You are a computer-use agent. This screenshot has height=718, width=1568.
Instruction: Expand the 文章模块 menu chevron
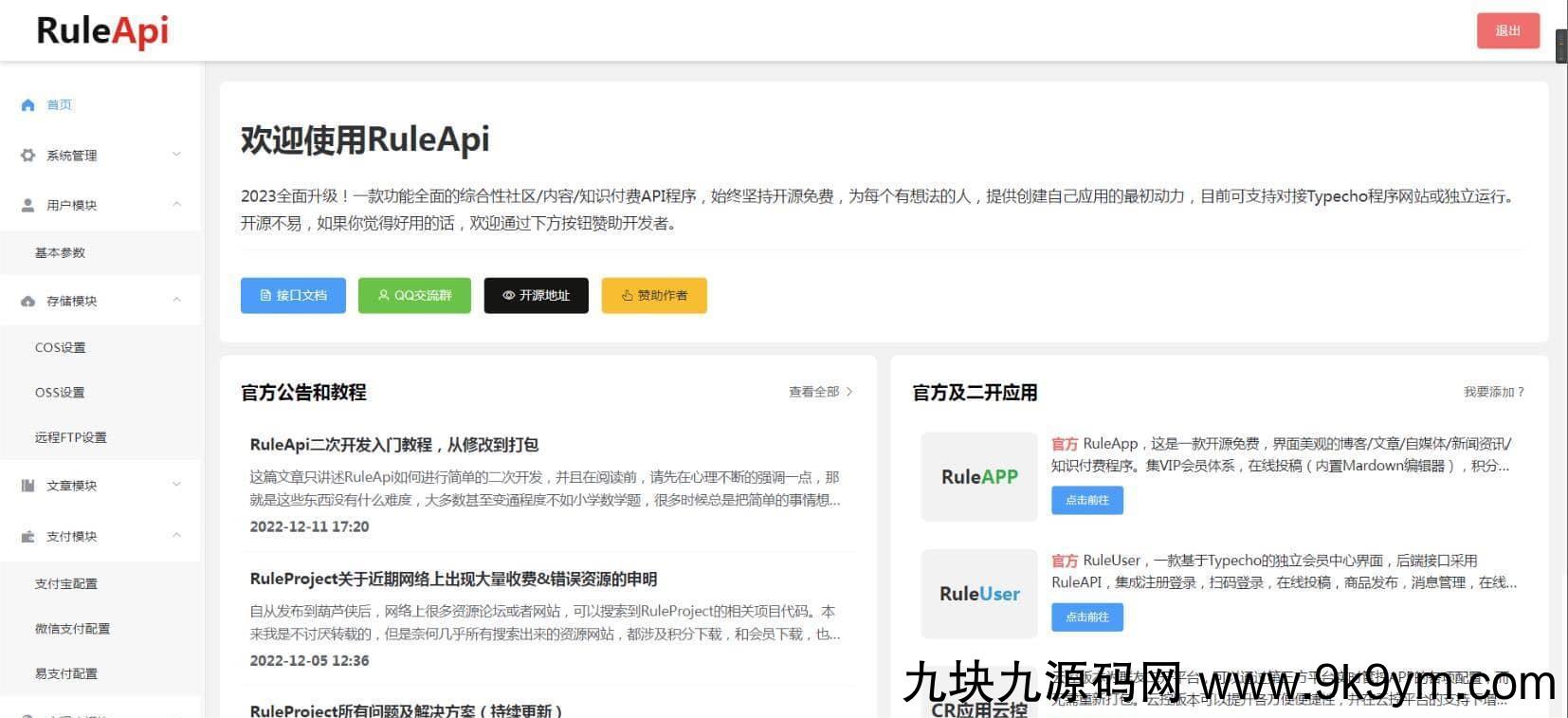177,485
